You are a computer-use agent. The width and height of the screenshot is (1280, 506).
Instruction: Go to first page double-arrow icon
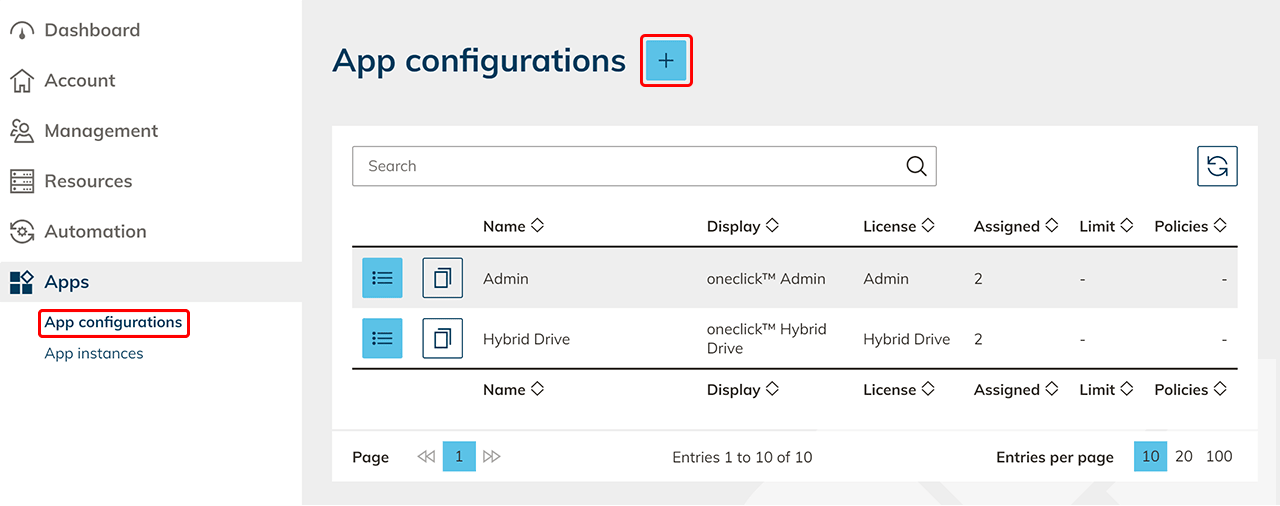tap(426, 457)
